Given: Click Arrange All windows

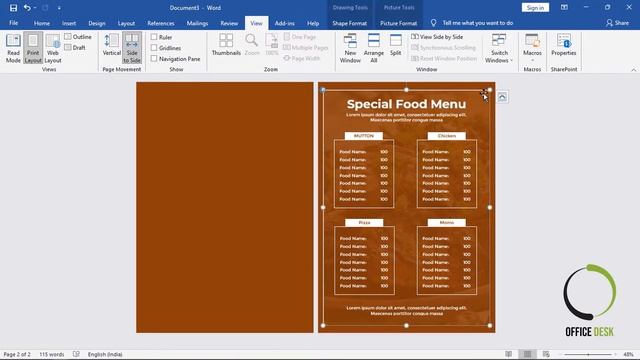Looking at the screenshot, I should pyautogui.click(x=373, y=49).
